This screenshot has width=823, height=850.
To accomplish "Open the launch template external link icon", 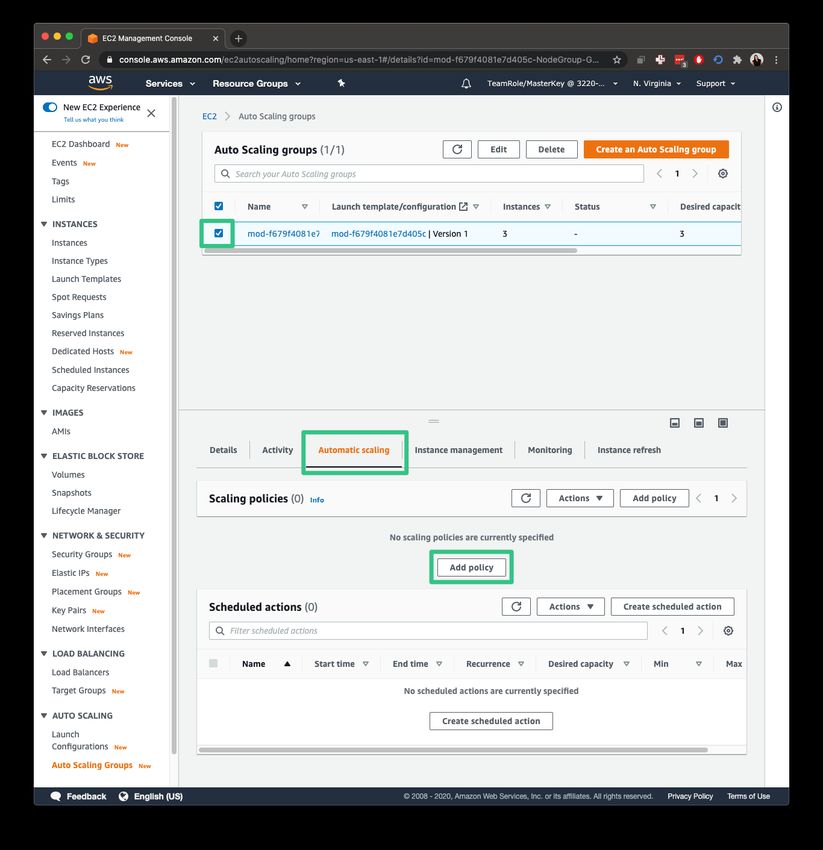I will coord(463,207).
